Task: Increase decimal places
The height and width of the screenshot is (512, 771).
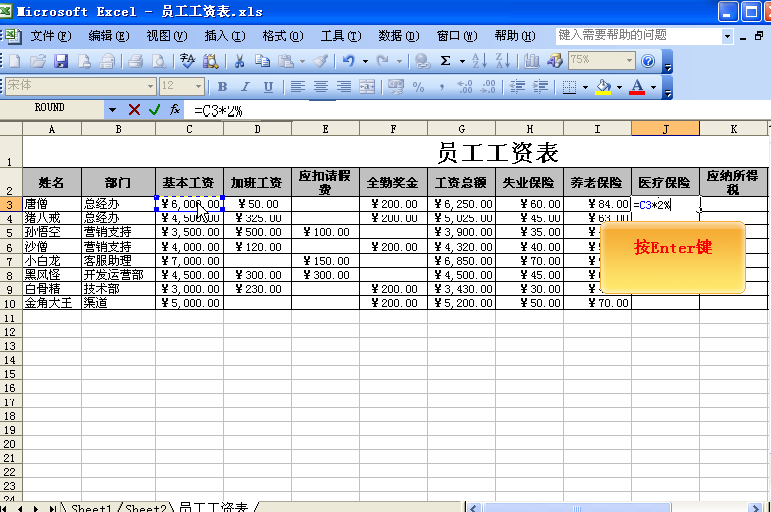Action: click(x=465, y=87)
